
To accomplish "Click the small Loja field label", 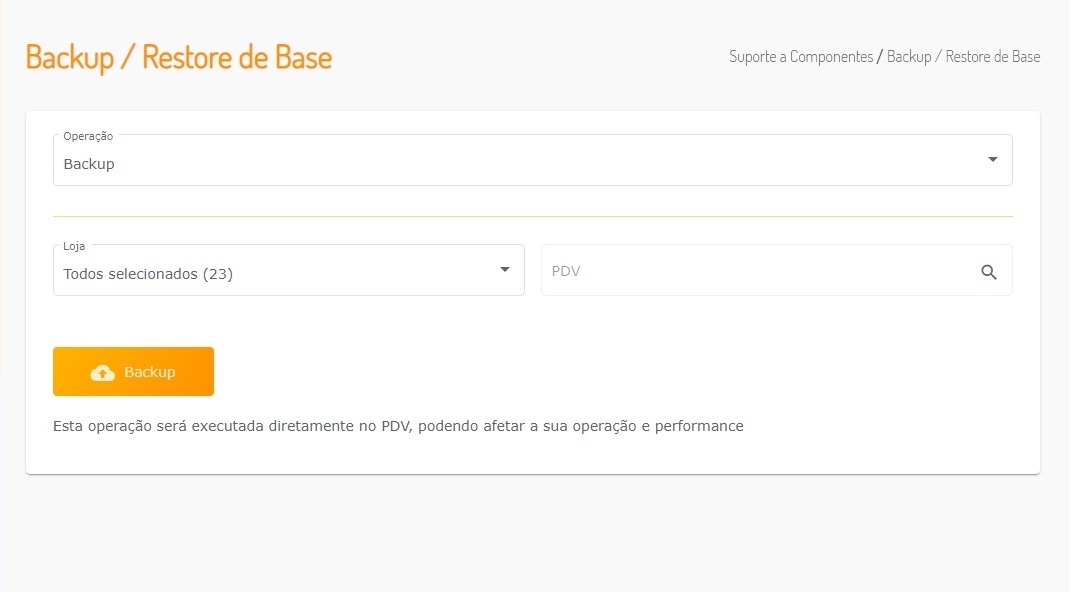I will pyautogui.click(x=74, y=246).
